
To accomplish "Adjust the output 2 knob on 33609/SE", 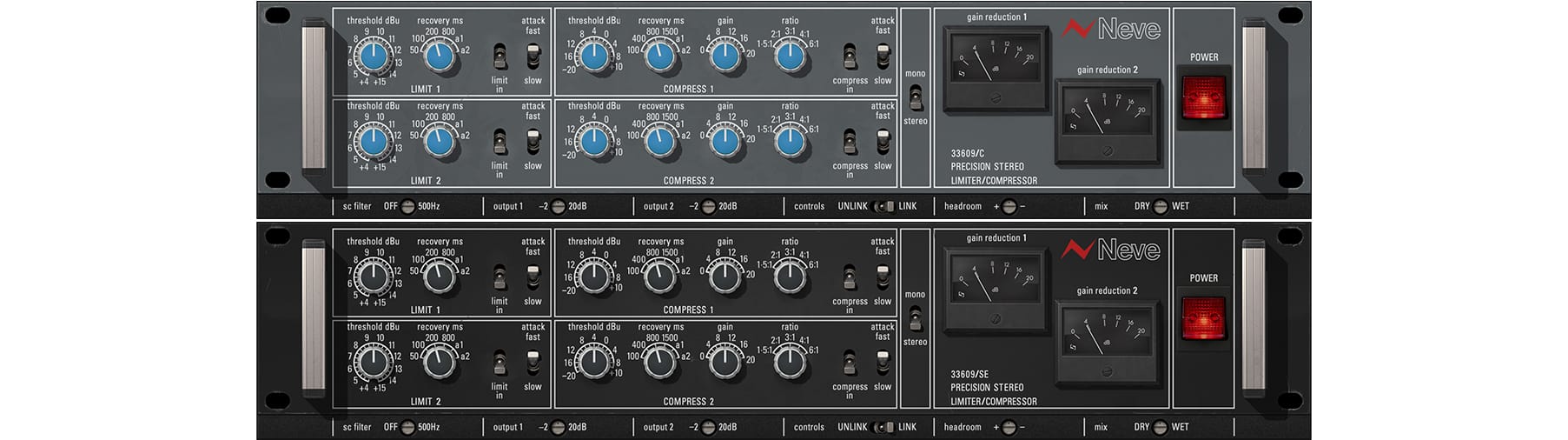I will click(x=709, y=428).
